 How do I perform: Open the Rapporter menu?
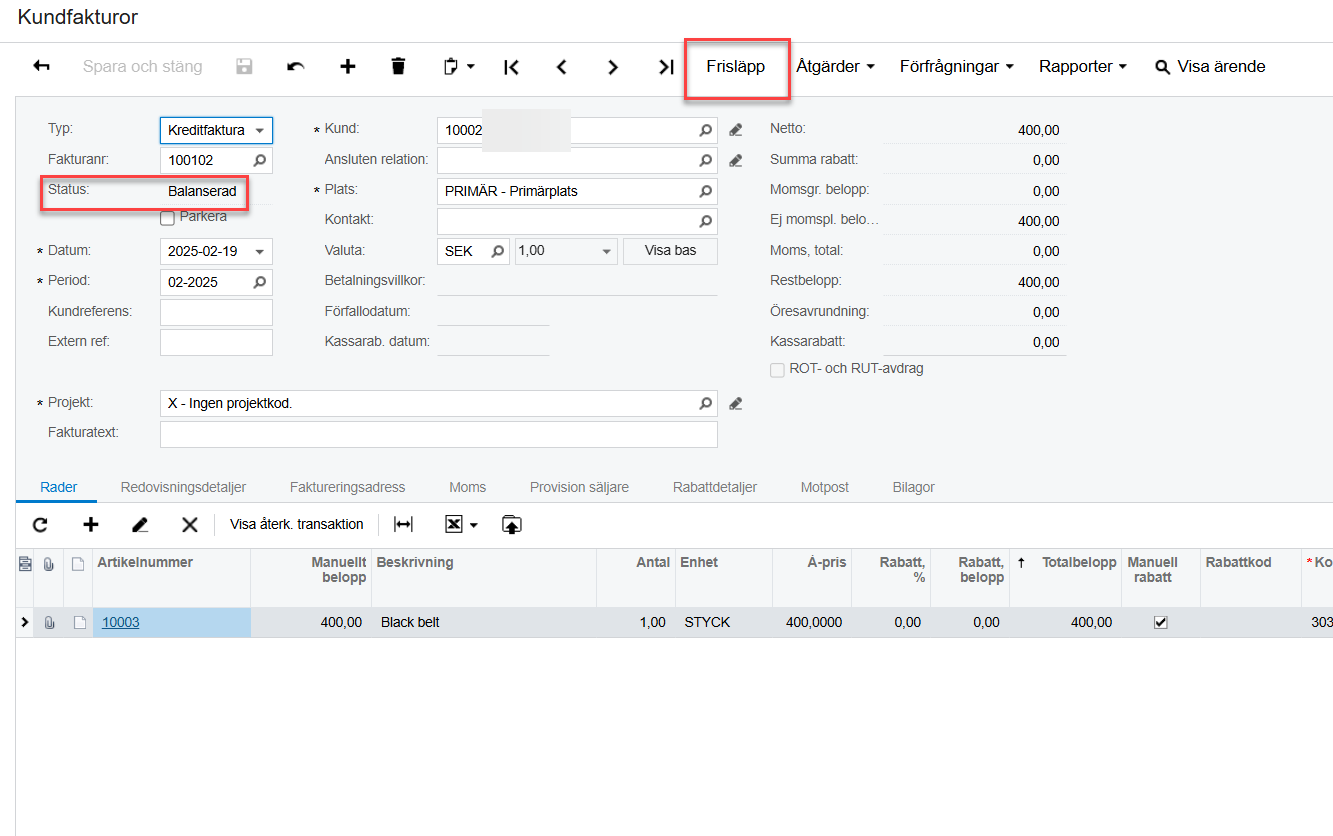1082,66
